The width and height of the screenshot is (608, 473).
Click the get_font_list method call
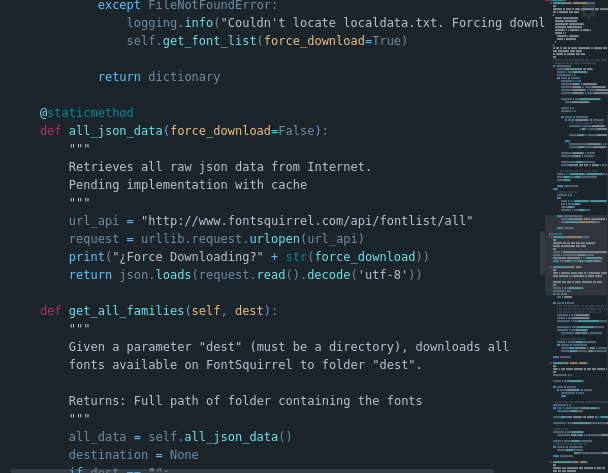click(209, 41)
